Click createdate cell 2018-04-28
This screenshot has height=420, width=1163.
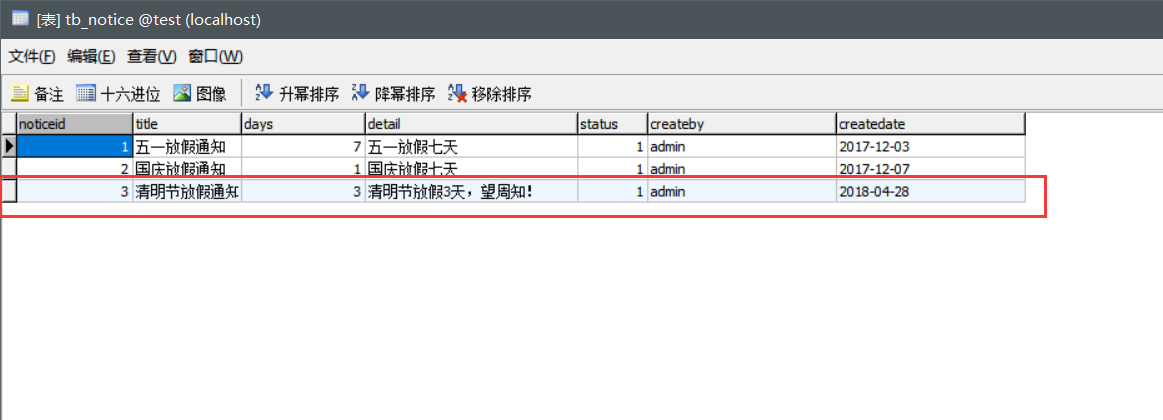(x=930, y=191)
